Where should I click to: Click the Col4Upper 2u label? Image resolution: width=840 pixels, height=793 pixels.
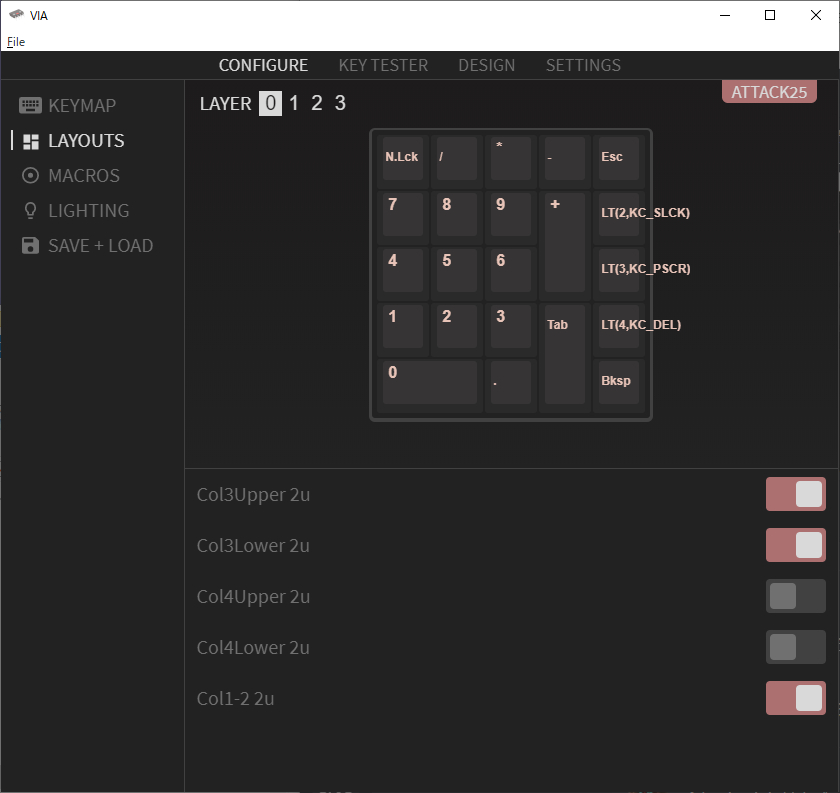click(253, 596)
